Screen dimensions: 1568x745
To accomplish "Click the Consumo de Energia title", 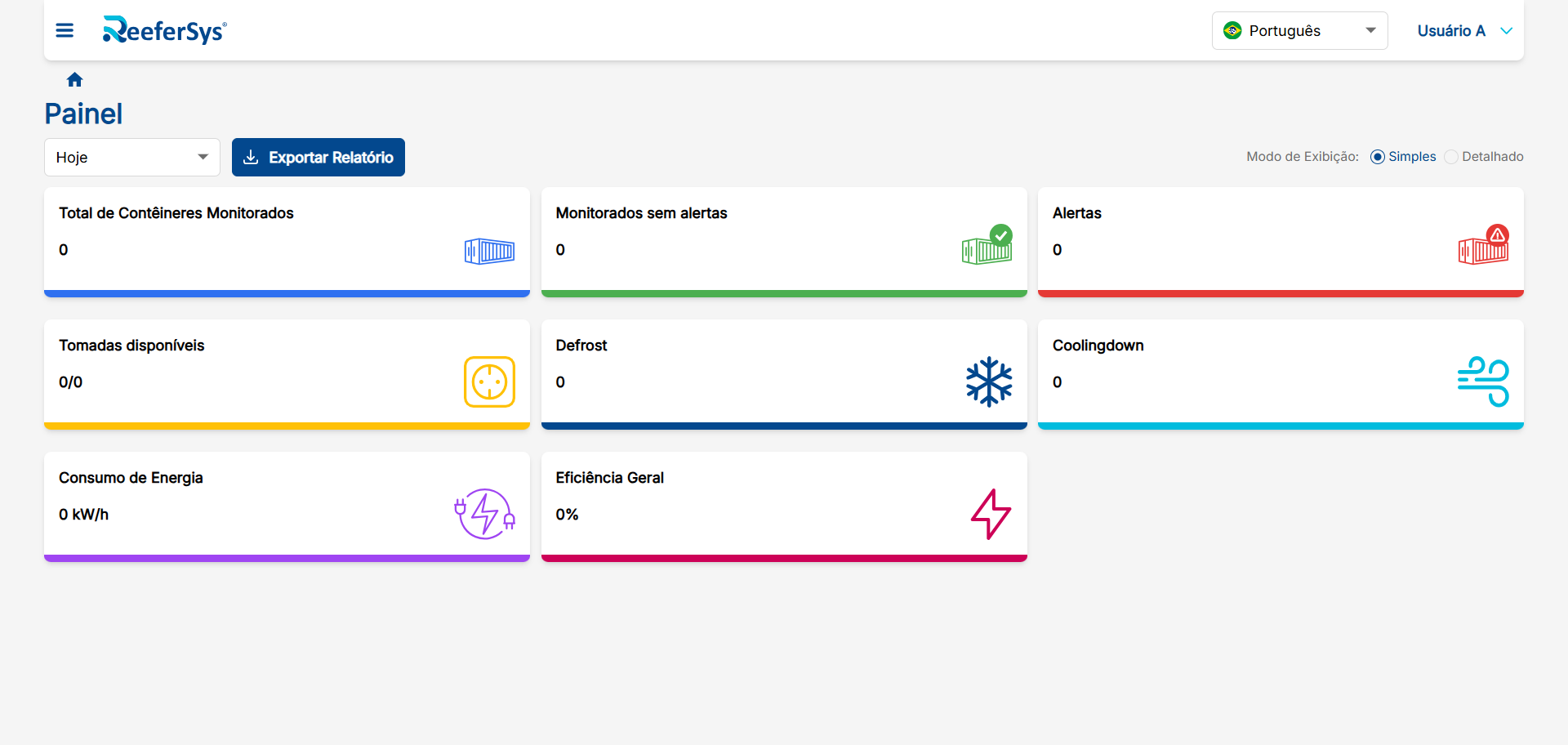I will tap(131, 478).
